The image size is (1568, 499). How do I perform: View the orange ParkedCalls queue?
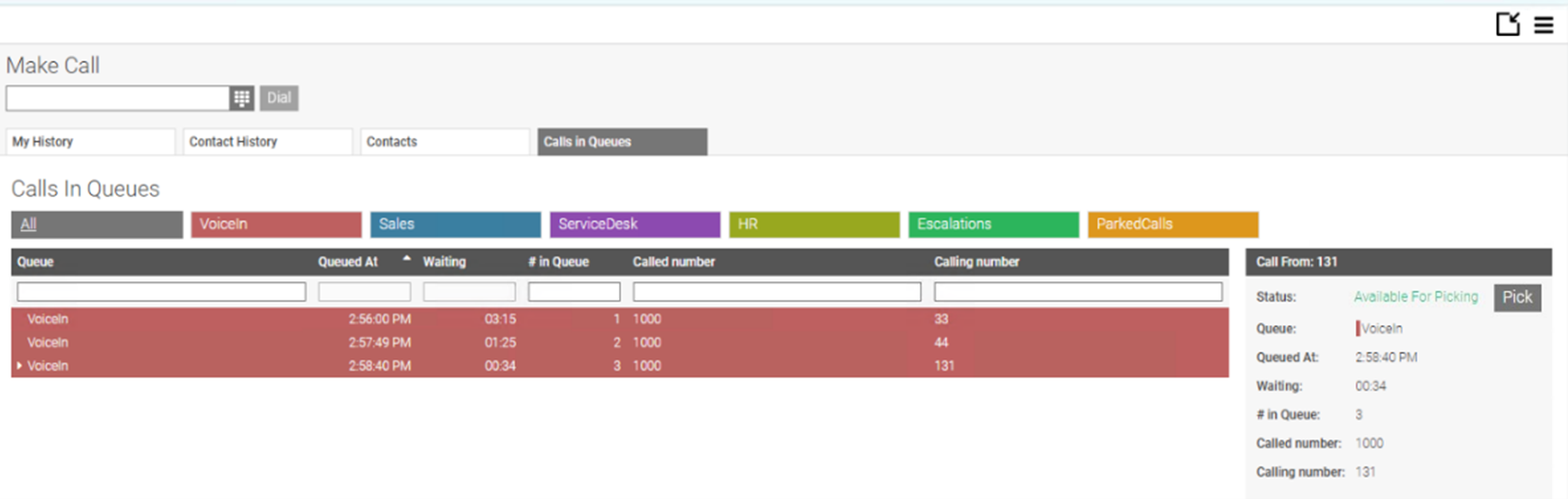tap(1173, 224)
